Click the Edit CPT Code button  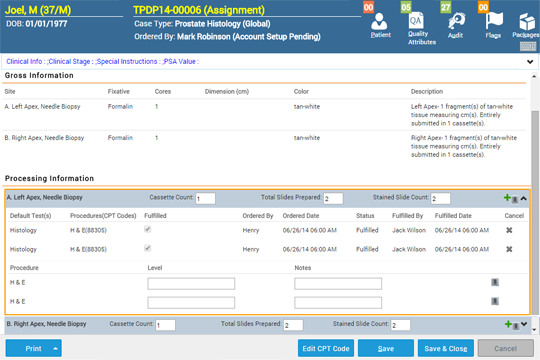tap(326, 349)
